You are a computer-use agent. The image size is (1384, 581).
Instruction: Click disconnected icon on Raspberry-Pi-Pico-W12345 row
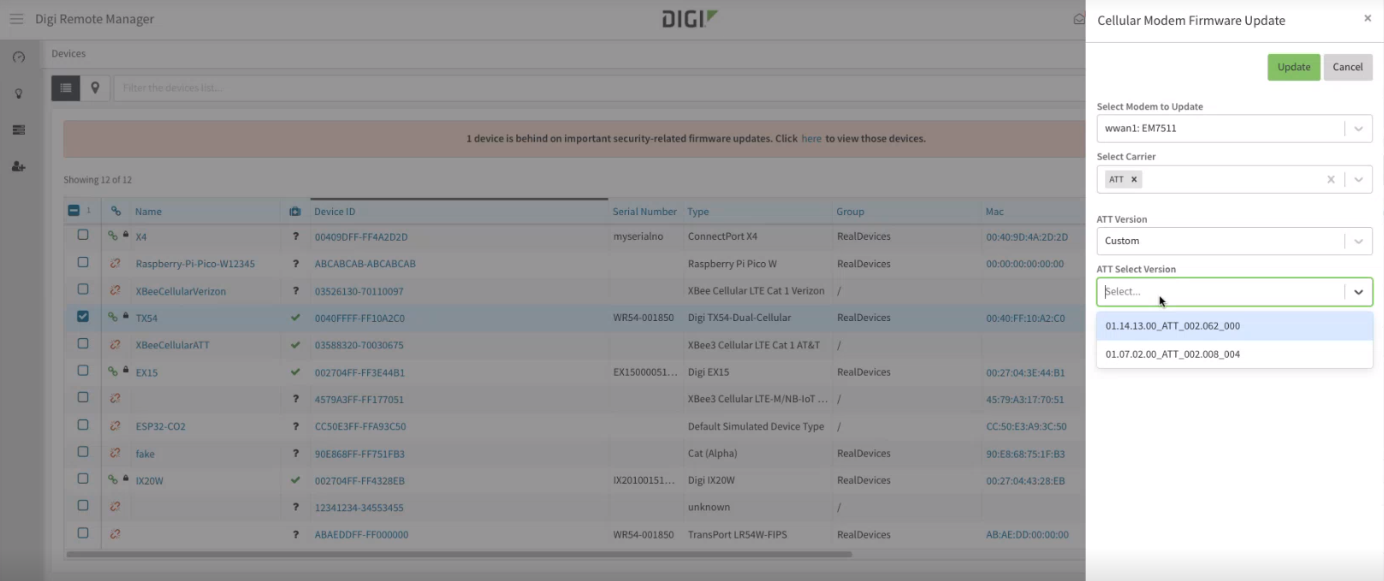point(115,263)
